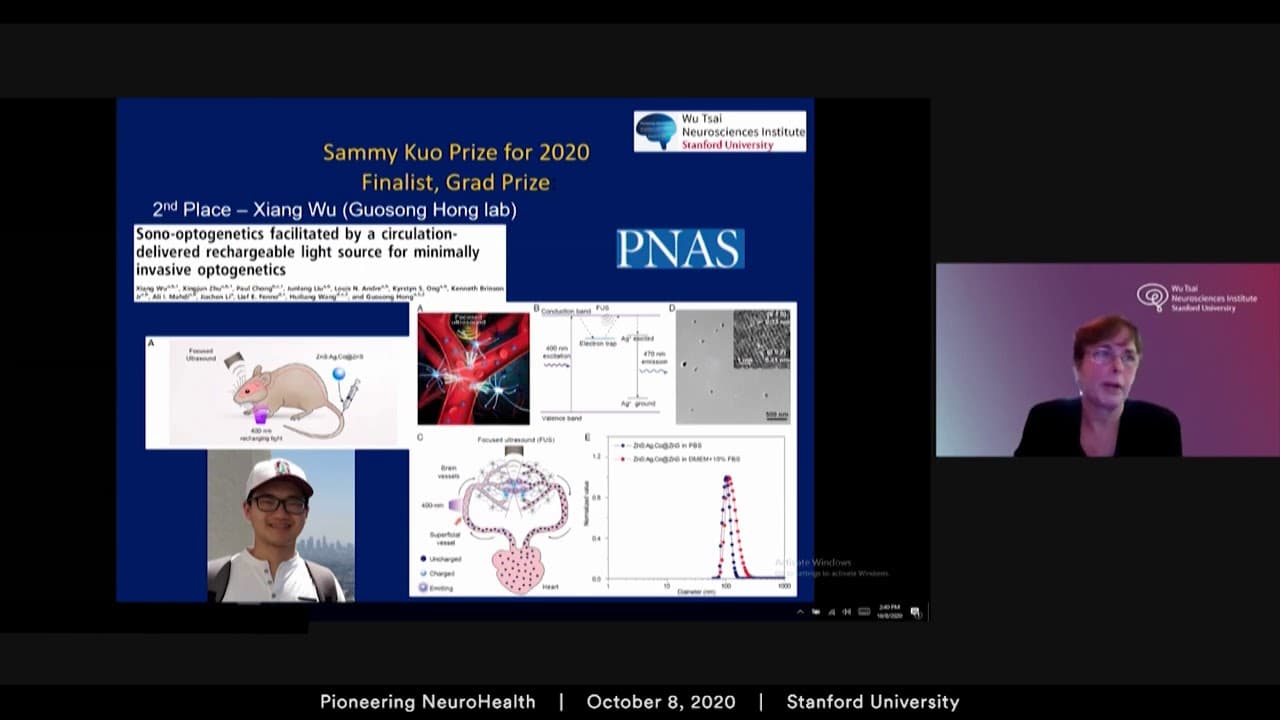Open the touch keyboard icon in the tray
The height and width of the screenshot is (720, 1280).
pos(864,612)
